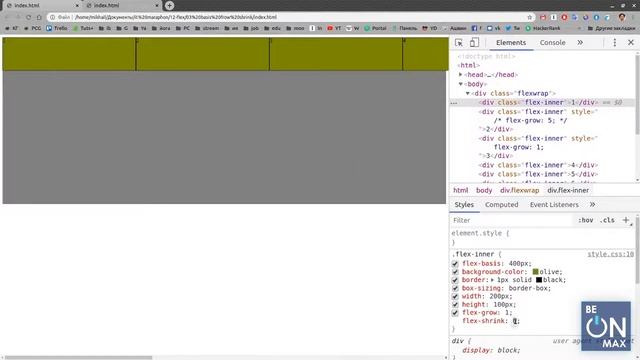
Task: Open the Facebook bookmark
Action: point(477,28)
